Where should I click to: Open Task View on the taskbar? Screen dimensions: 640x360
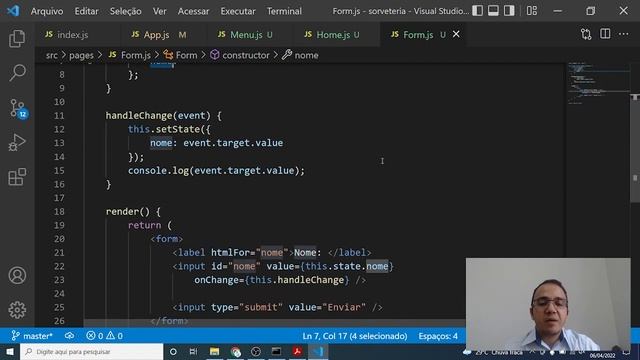(x=193, y=351)
